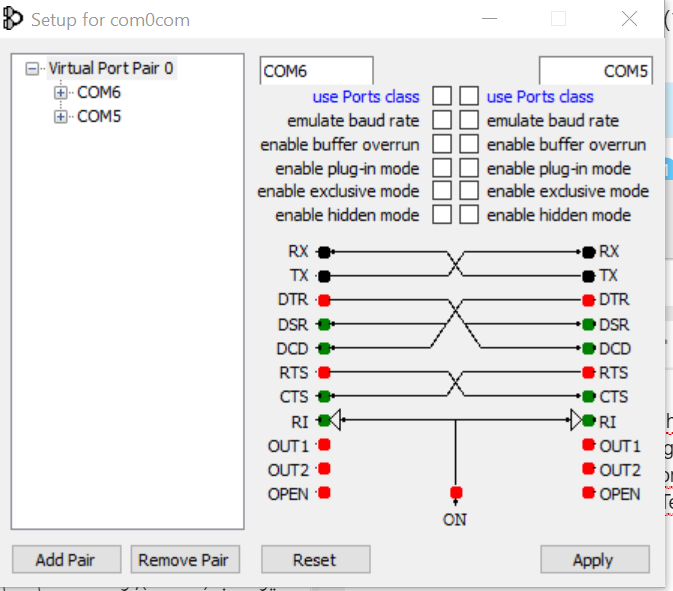The height and width of the screenshot is (591, 673).
Task: Click the red RTS pin on COM6 side
Action: pos(324,373)
